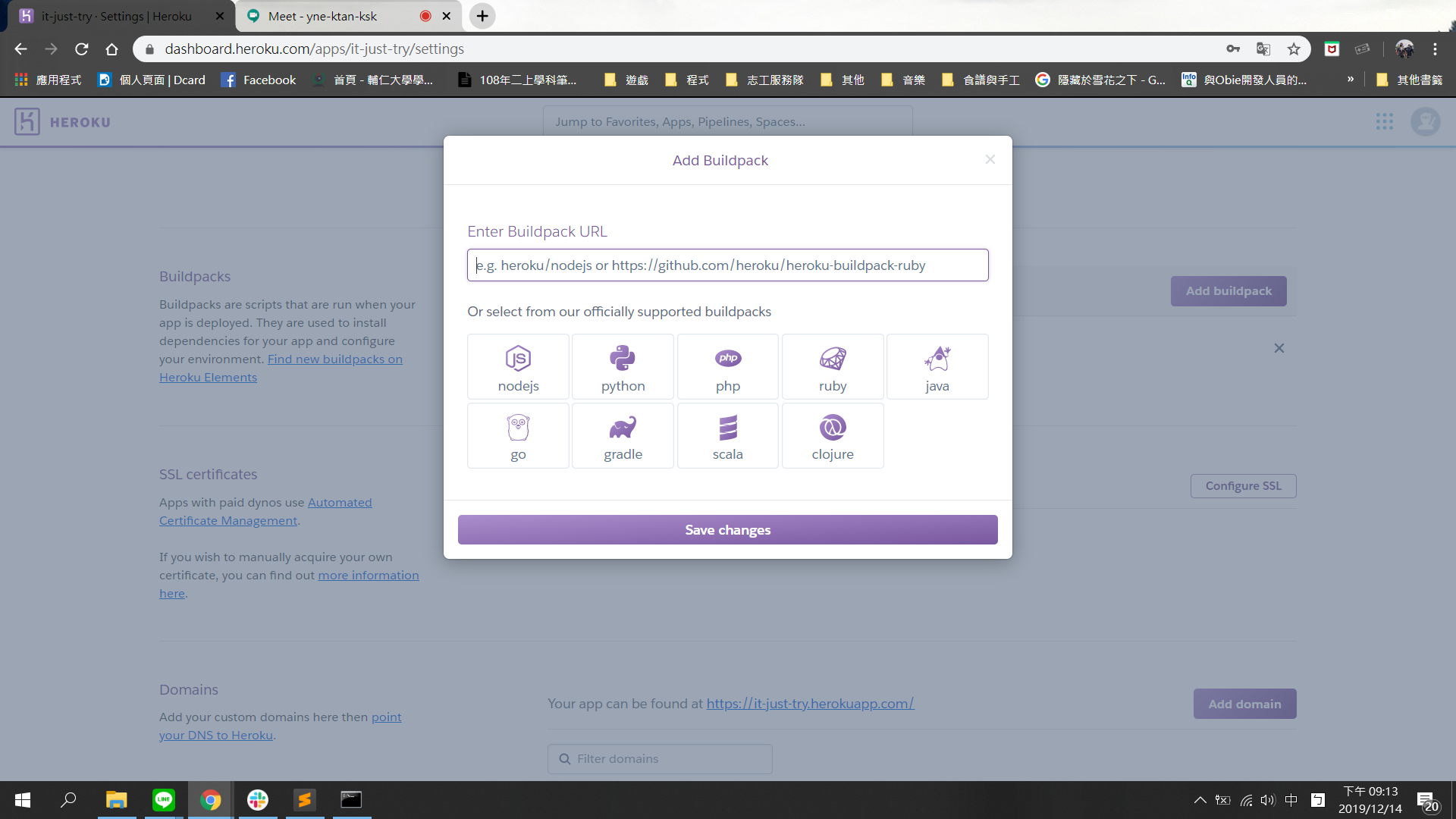Select the nodejs buildpack icon
The height and width of the screenshot is (819, 1456).
(x=518, y=367)
